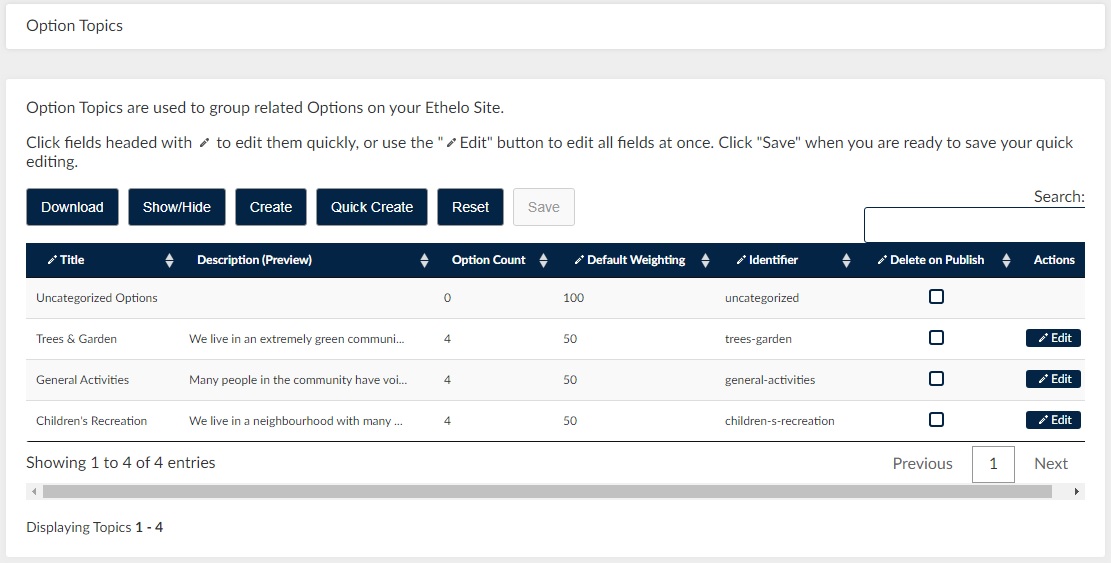Sort by Option Count arrows
Screen dimensions: 1111x563
coord(543,261)
